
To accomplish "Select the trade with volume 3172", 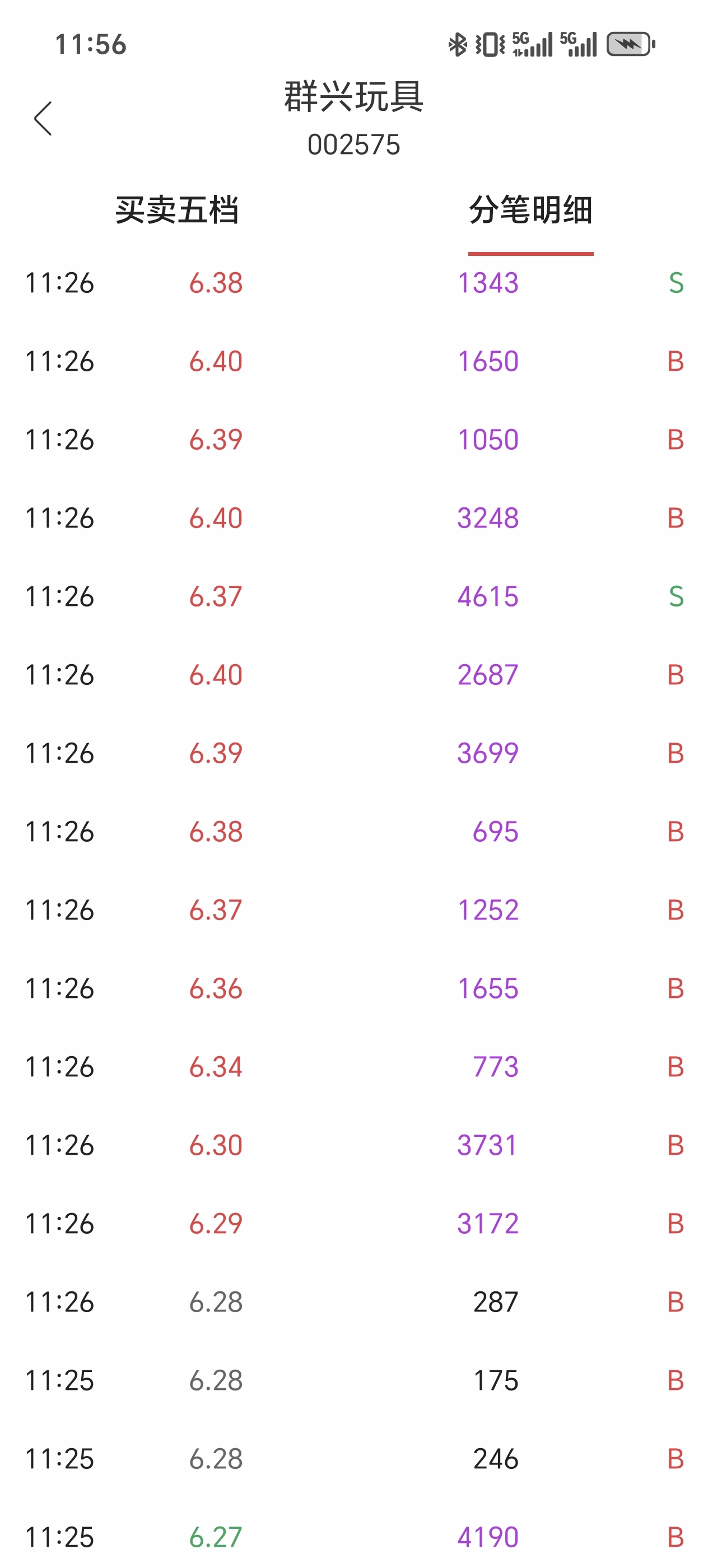I will point(353,1224).
